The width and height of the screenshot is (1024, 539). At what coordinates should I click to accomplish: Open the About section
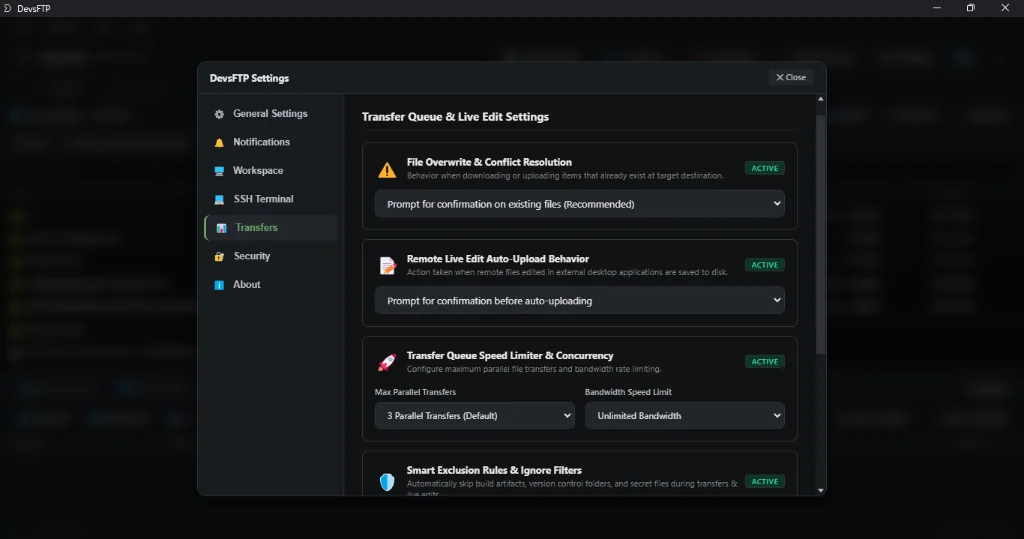point(270,284)
